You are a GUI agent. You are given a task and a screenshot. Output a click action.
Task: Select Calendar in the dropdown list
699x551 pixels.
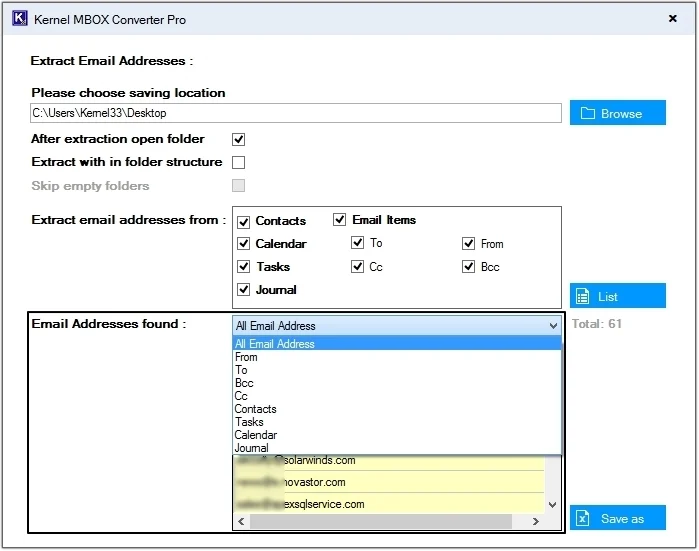pyautogui.click(x=397, y=435)
